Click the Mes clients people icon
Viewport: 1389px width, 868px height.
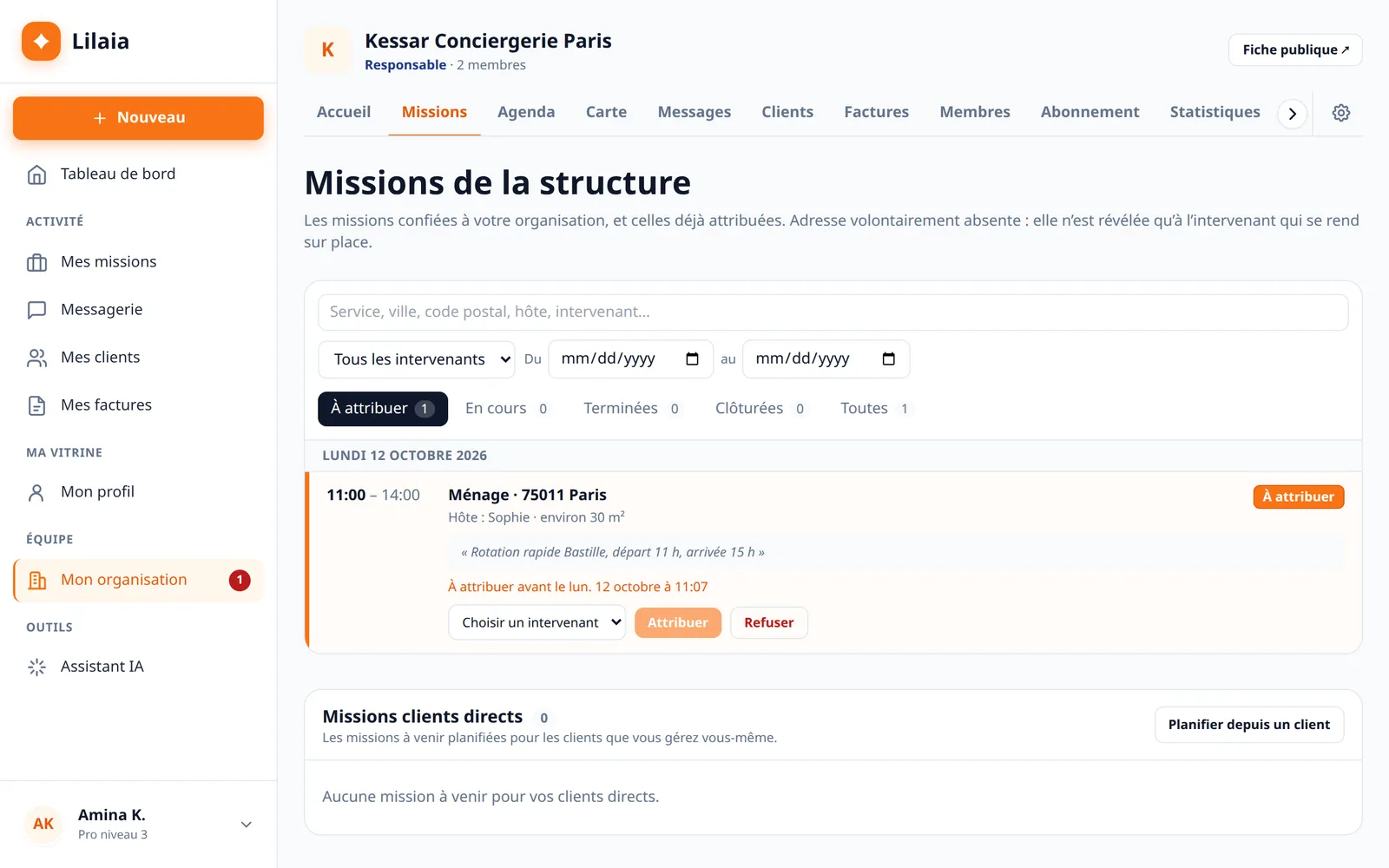coord(36,358)
